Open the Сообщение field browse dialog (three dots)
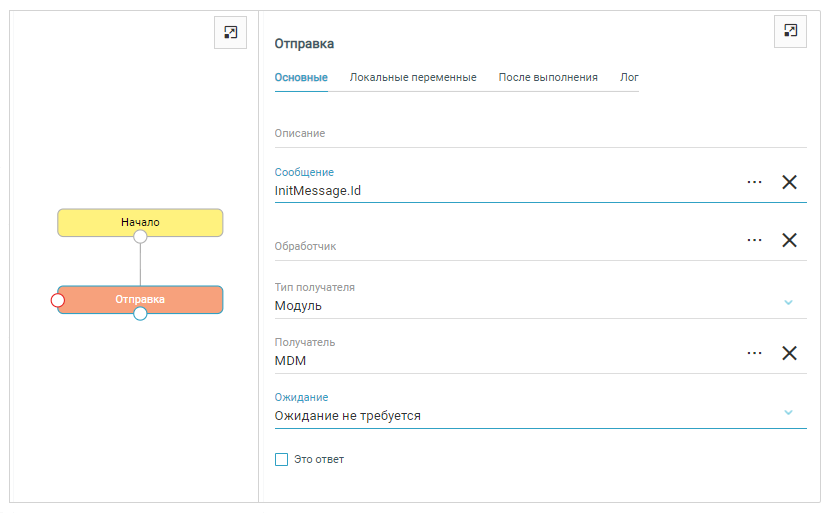Image resolution: width=831 pixels, height=513 pixels. click(x=754, y=182)
